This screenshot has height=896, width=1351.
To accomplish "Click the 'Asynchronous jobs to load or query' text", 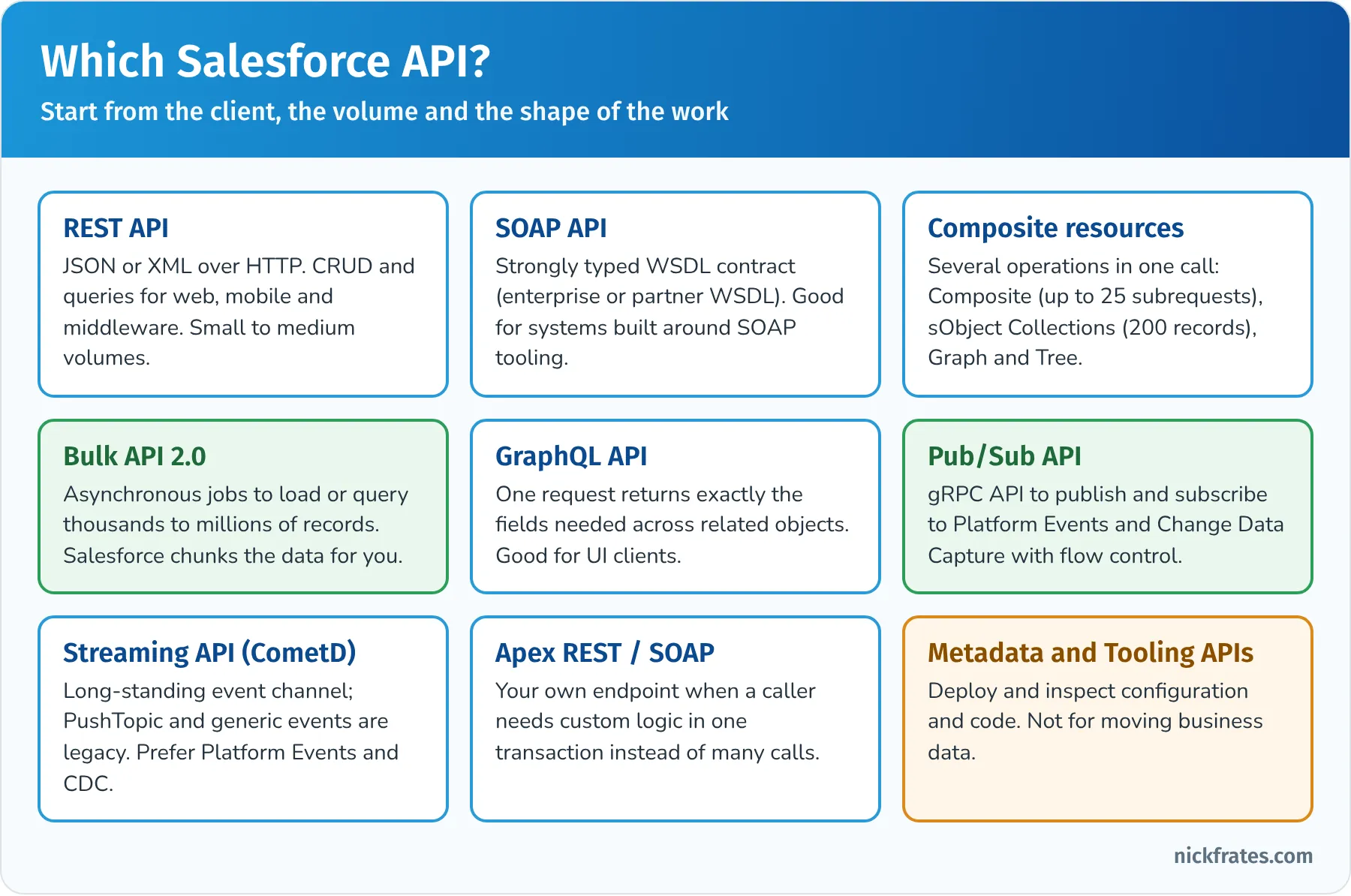I will (x=236, y=525).
